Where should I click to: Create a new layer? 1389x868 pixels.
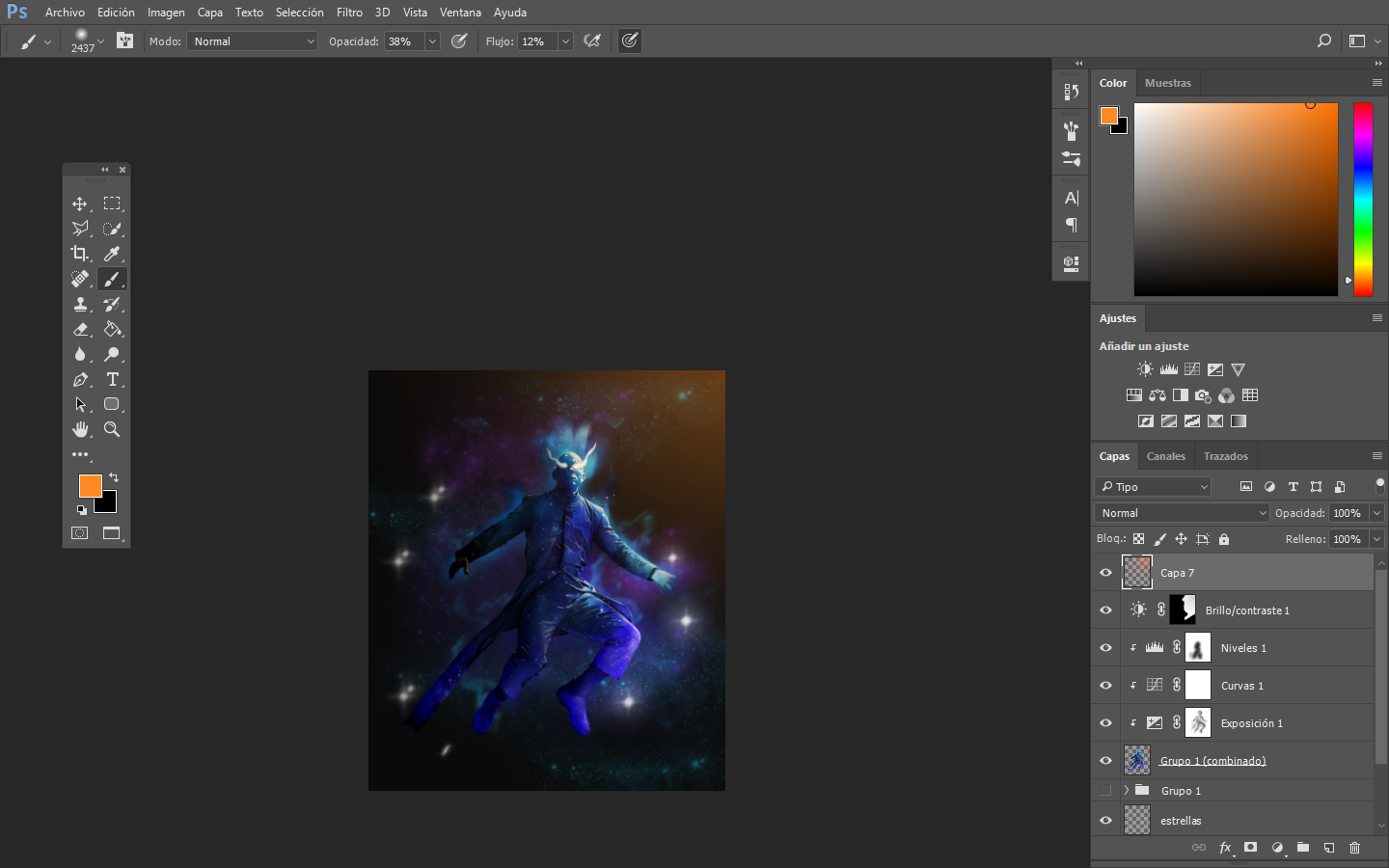point(1329,848)
